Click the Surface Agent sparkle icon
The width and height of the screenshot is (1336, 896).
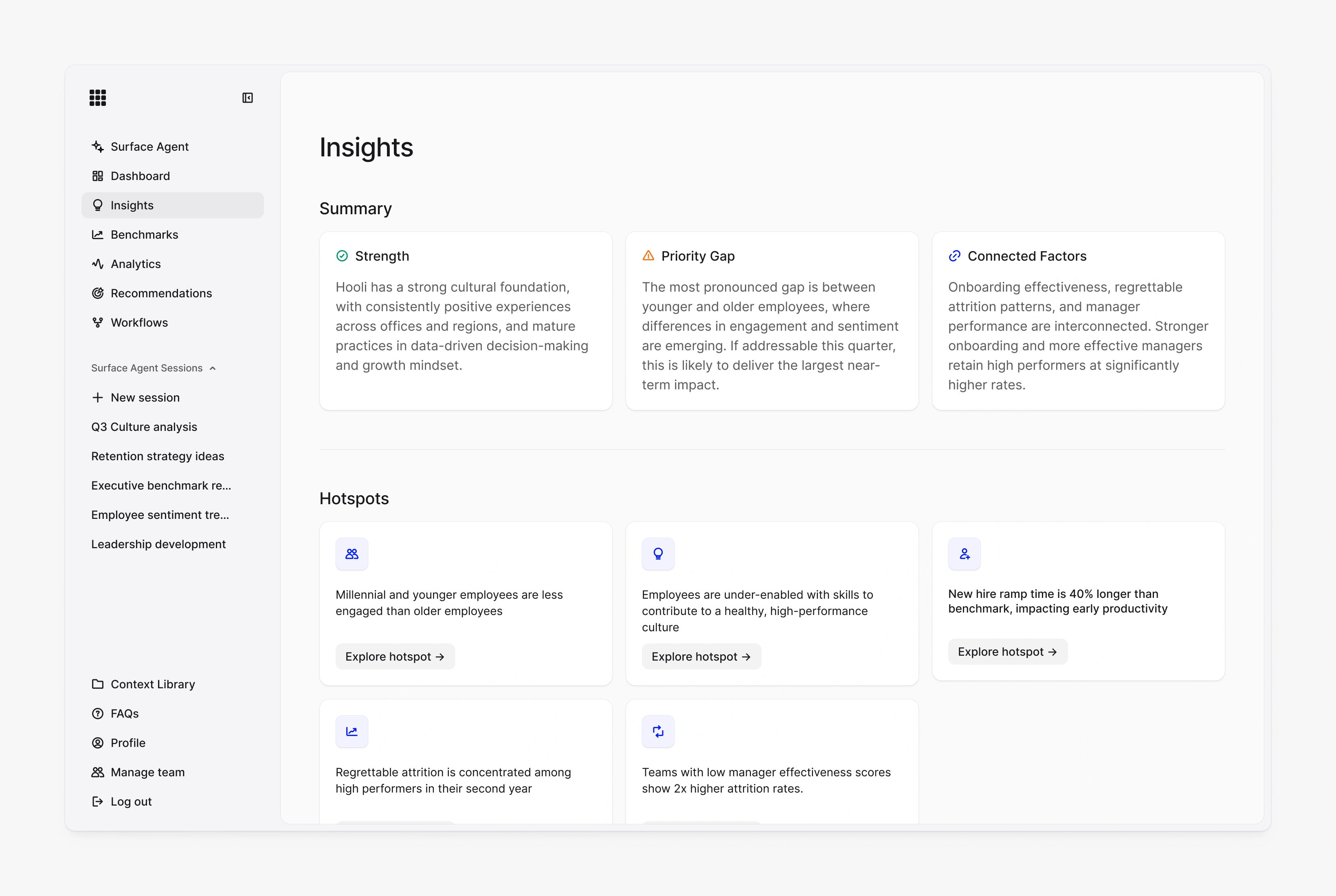click(98, 147)
